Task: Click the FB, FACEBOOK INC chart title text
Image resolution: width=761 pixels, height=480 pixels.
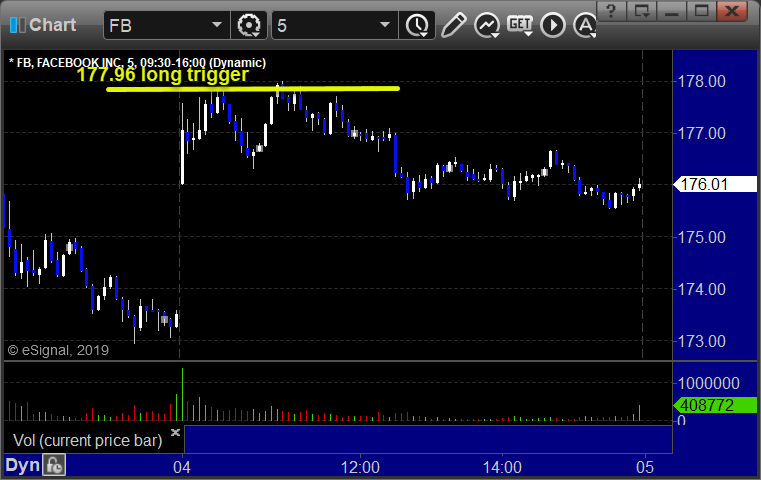Action: point(137,63)
